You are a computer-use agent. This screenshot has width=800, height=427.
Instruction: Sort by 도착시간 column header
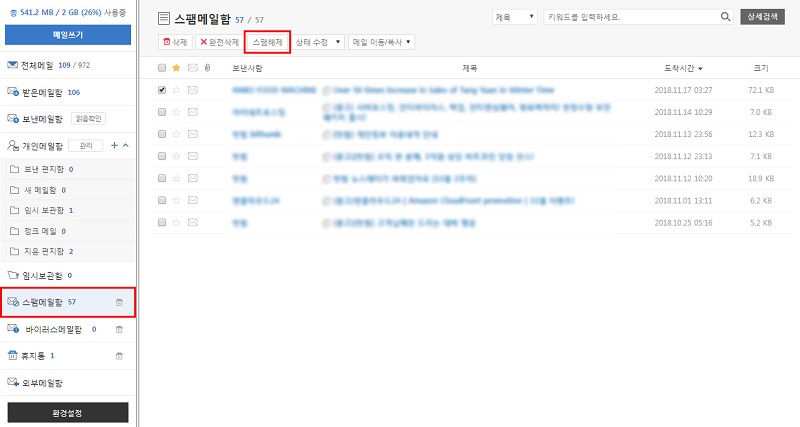pyautogui.click(x=683, y=68)
